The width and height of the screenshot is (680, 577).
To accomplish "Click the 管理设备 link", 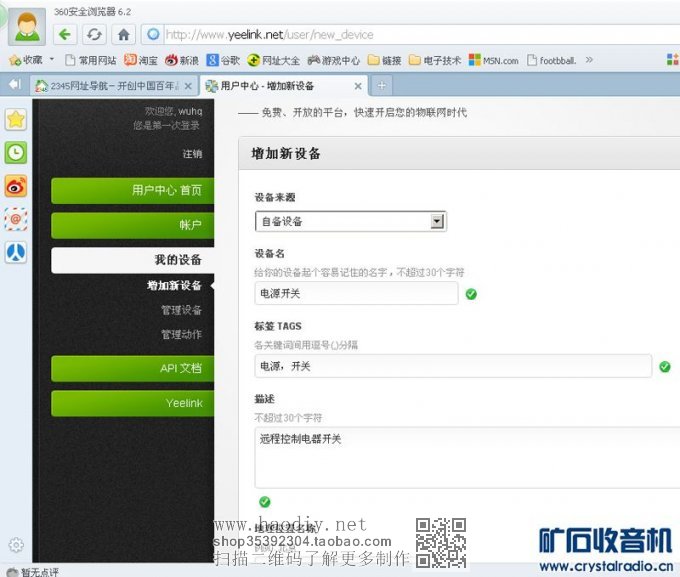I will [181, 310].
